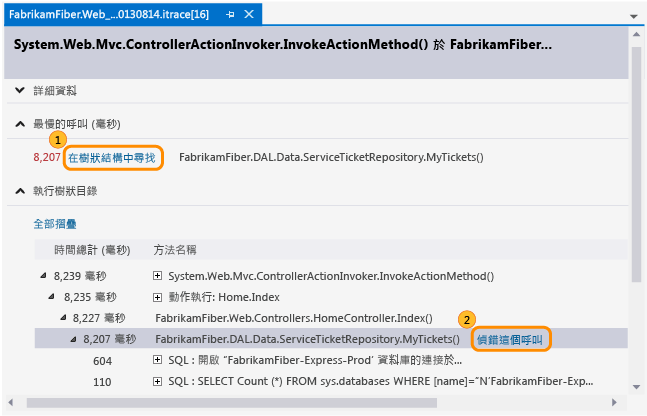Click the 全部摺疊 link

[55, 224]
